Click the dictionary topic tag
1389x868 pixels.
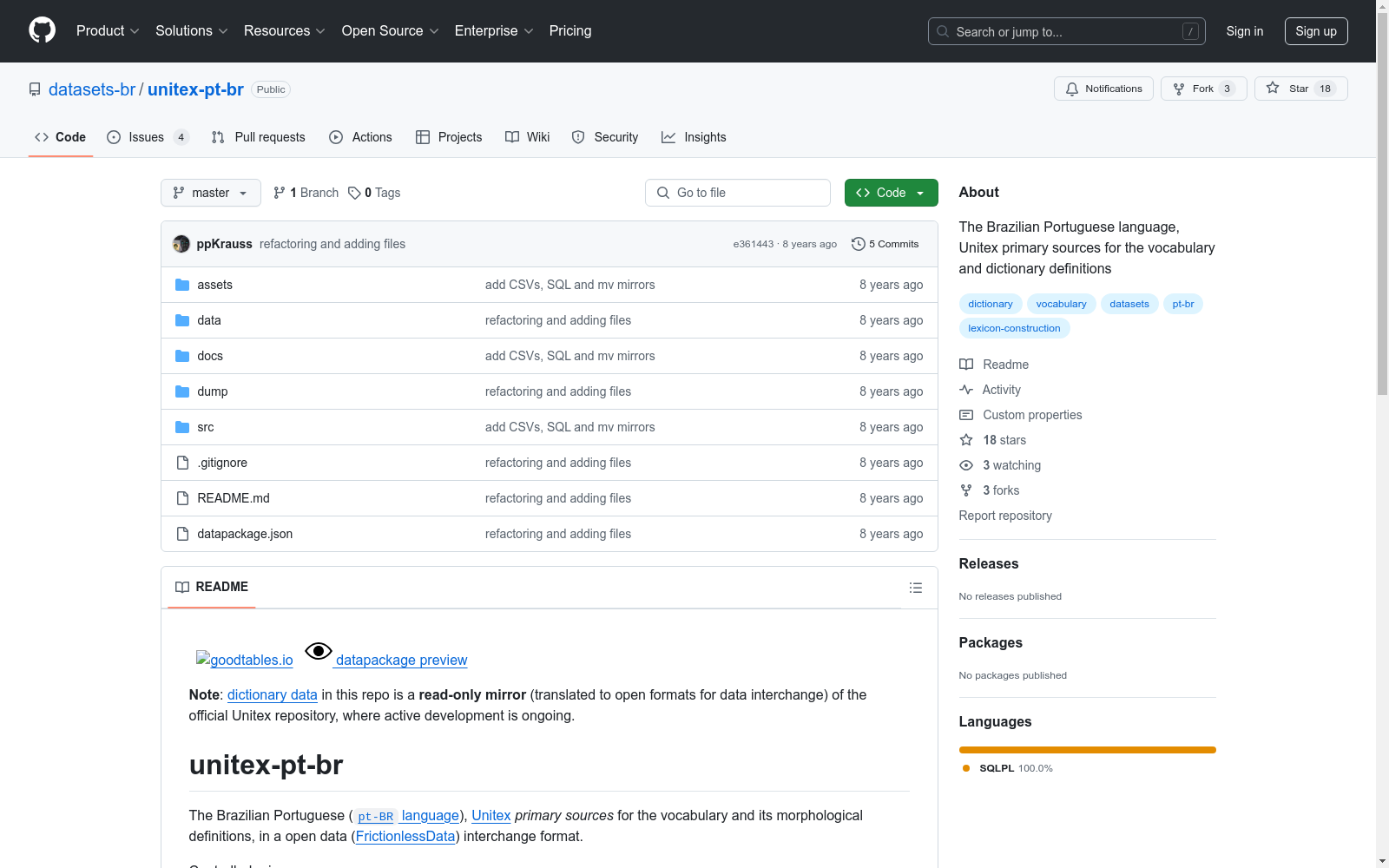pos(991,304)
